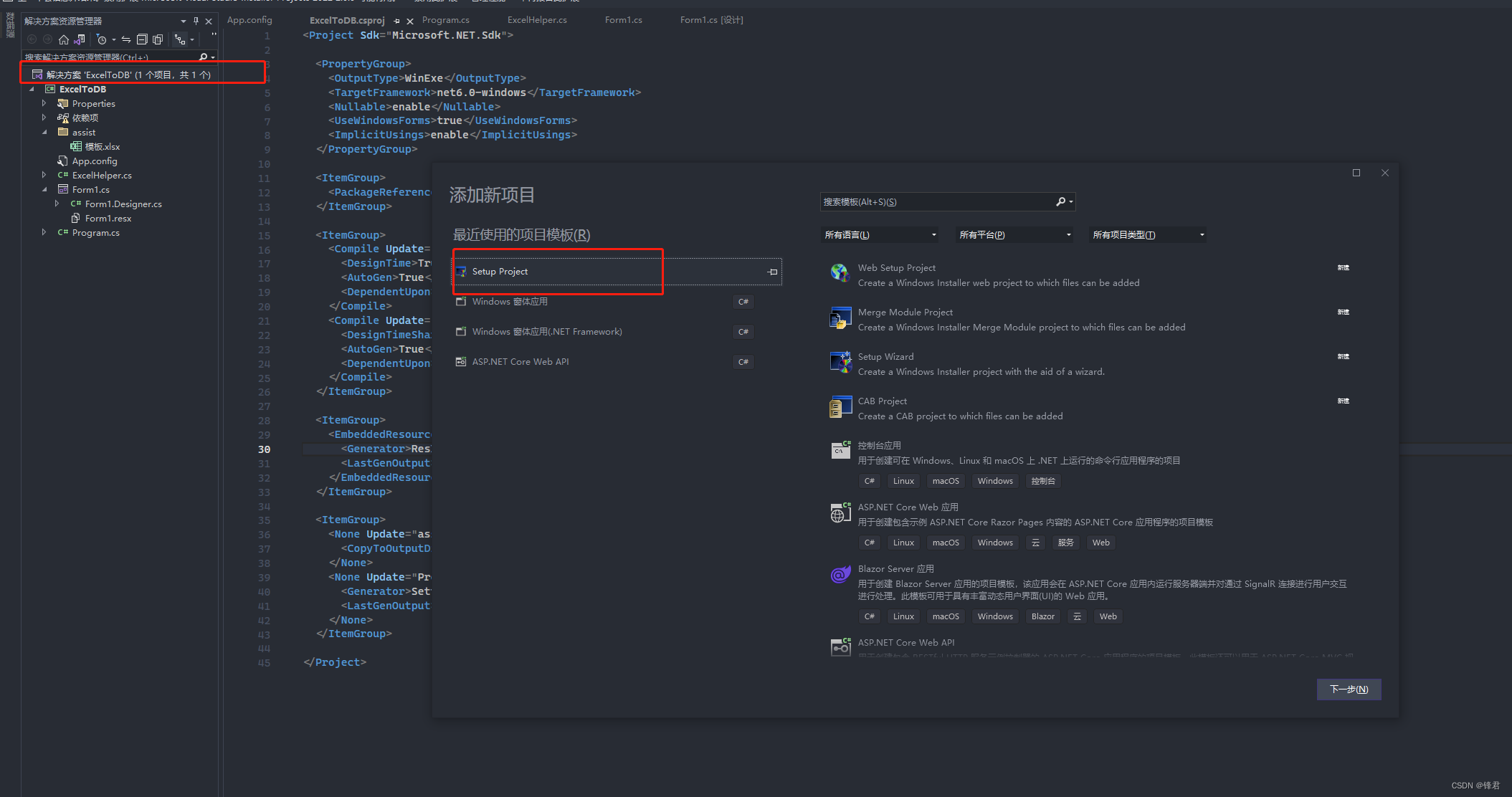Click the 下一步(N) next button
The width and height of the screenshot is (1512, 797).
point(1349,689)
